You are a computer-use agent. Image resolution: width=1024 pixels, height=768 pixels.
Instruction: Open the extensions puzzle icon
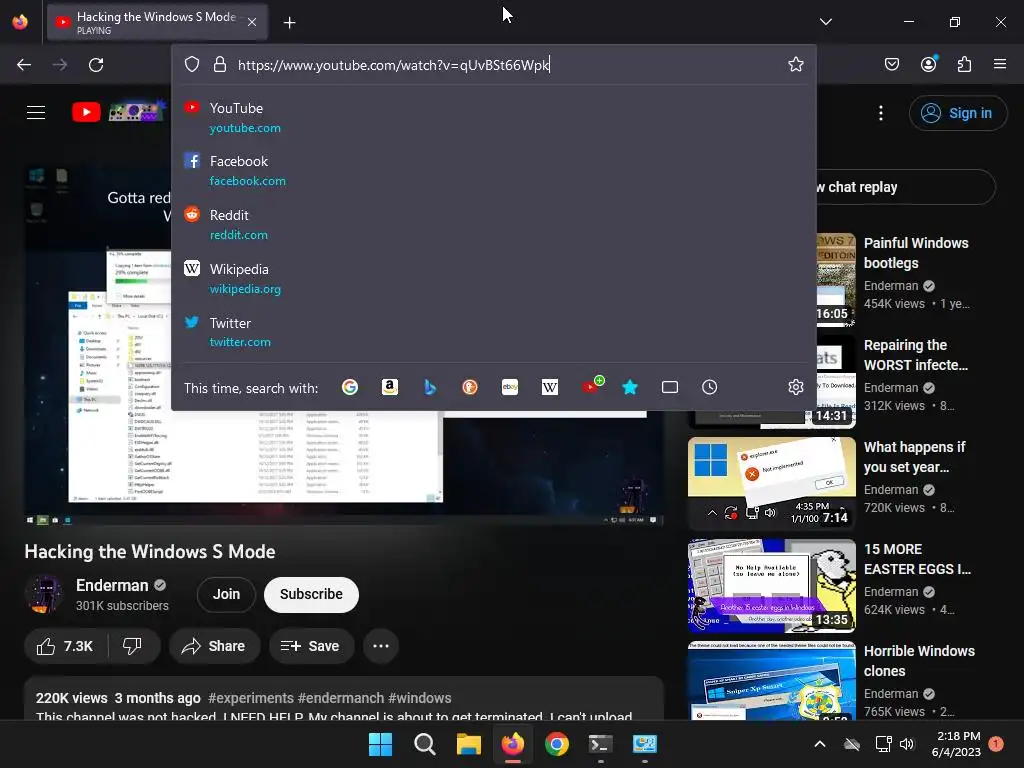click(964, 64)
